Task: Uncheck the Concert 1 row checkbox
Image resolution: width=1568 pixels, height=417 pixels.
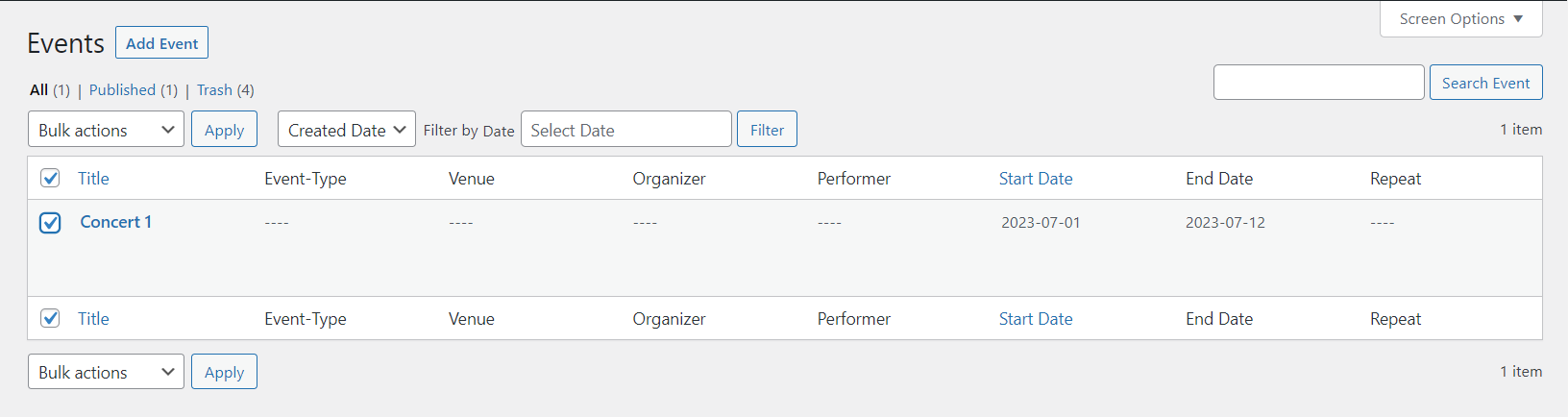Action: (x=51, y=223)
